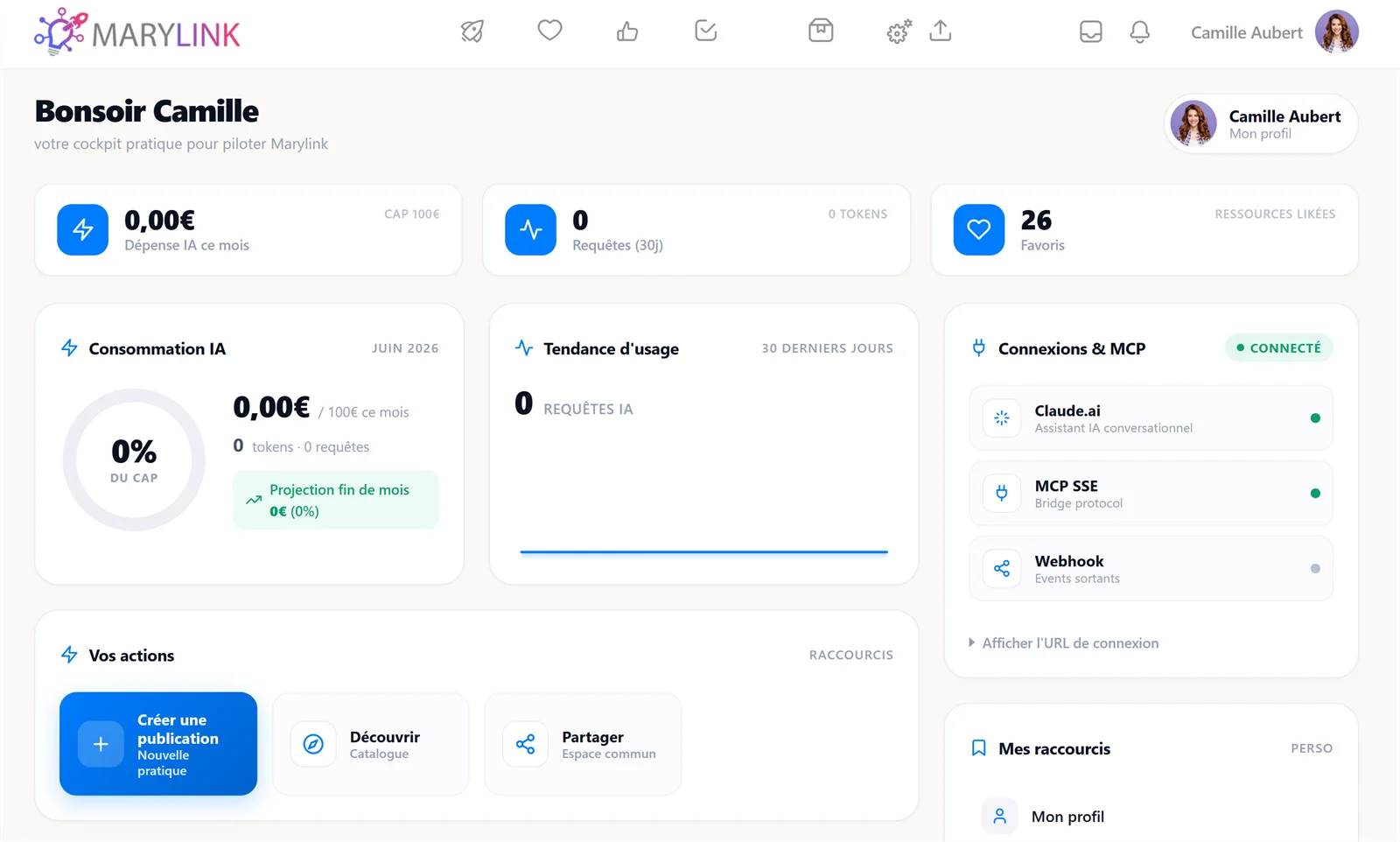
Task: Open the Camille Aubert Mon profil card
Action: pos(1261,123)
